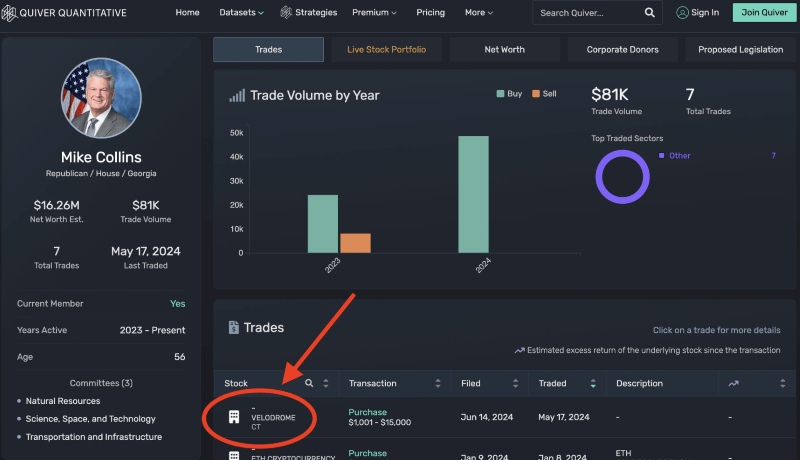Click the sidebar May 17, 2024 Last Traded value
800x460 pixels.
pos(146,251)
